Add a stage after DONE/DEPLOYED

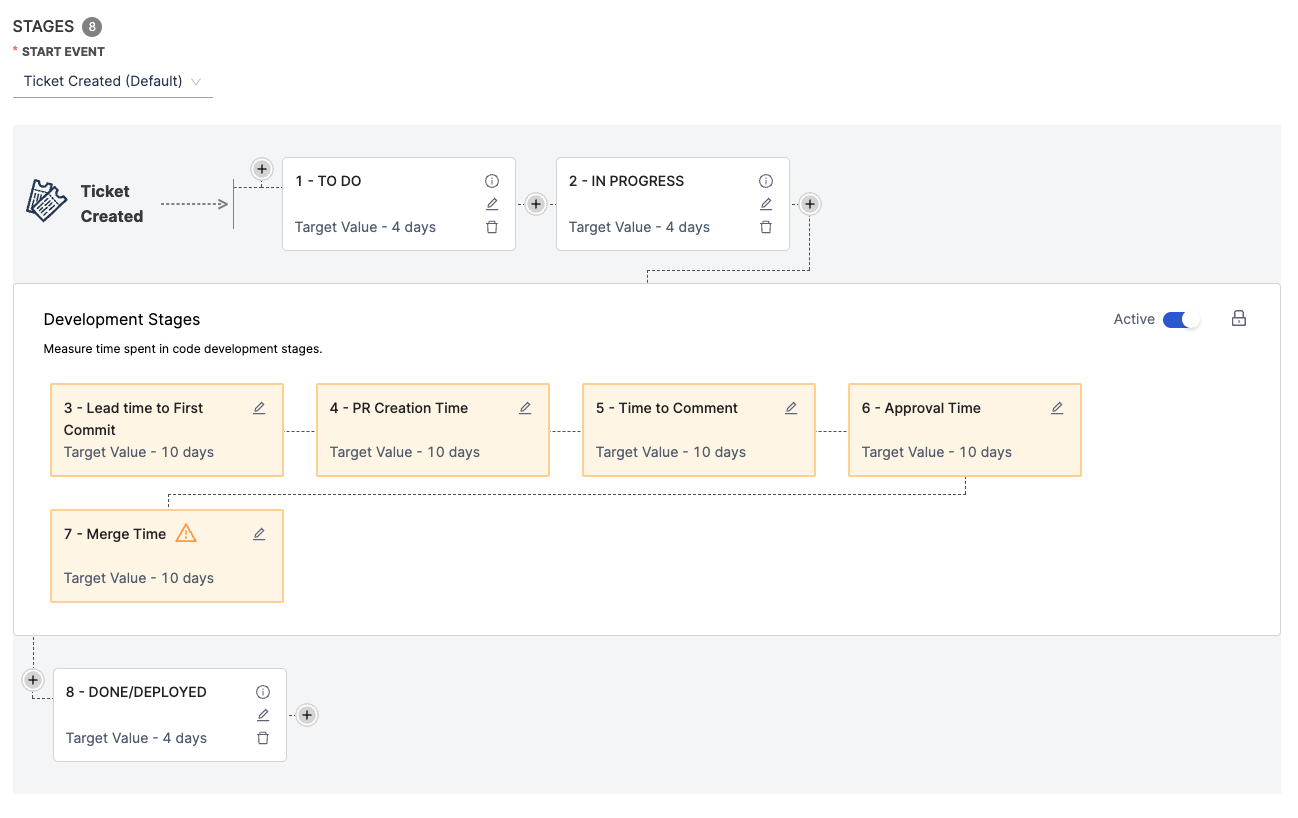[x=307, y=715]
